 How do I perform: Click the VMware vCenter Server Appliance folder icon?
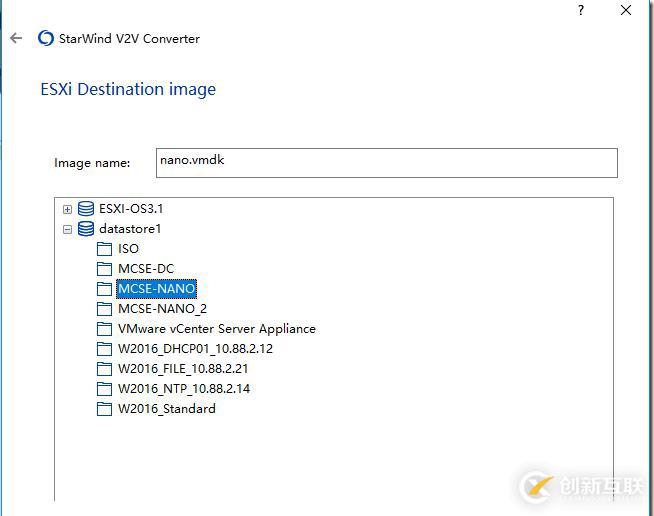coord(104,329)
